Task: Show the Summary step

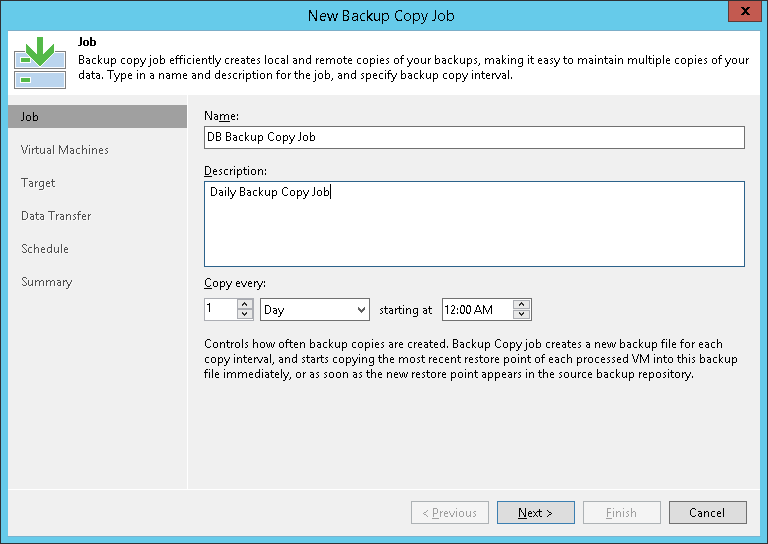Action: point(47,282)
